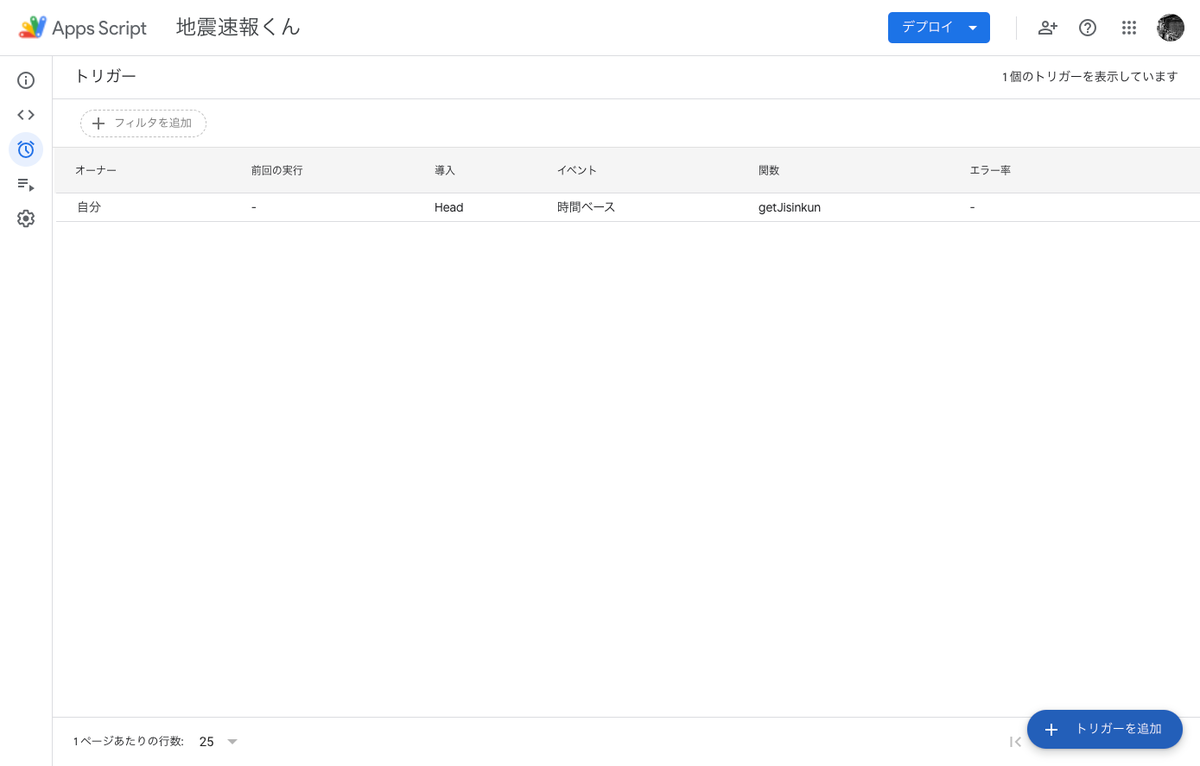Select the 自分 owner cell
Image resolution: width=1200 pixels, height=766 pixels.
[89, 207]
